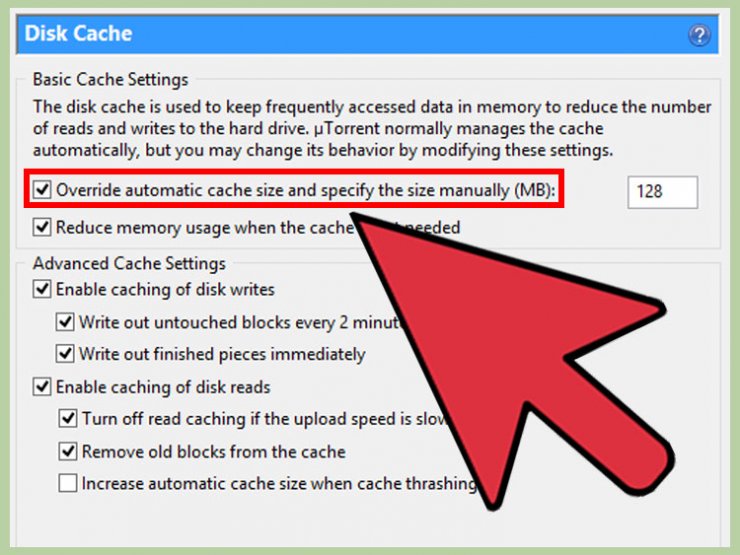Open the Disk Cache help question-mark icon
The image size is (740, 555).
click(699, 35)
